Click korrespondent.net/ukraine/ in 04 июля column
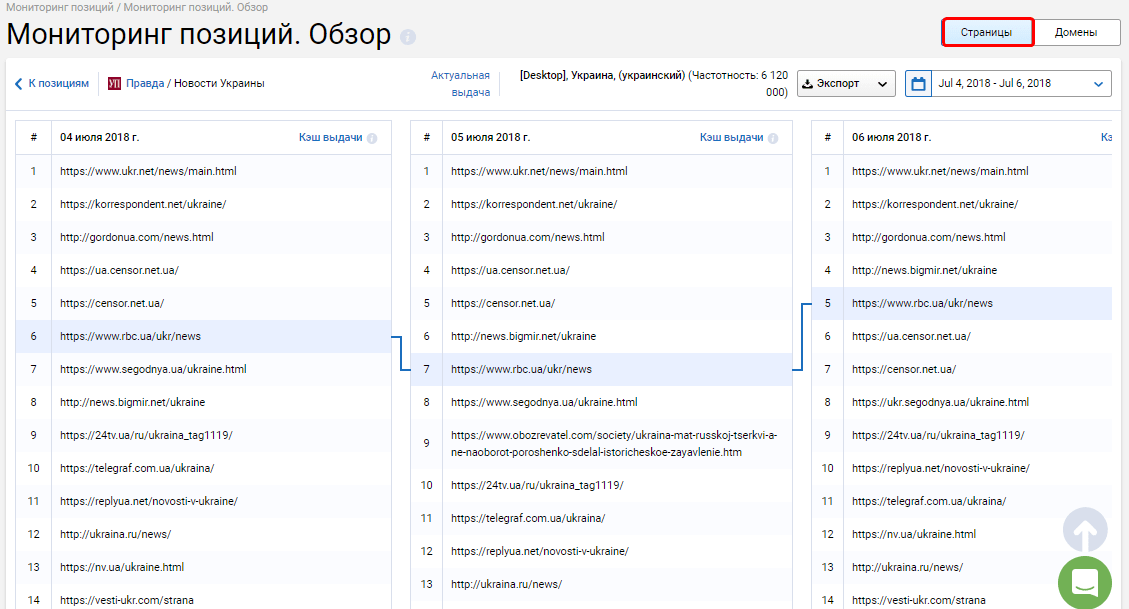This screenshot has height=609, width=1129. [143, 204]
